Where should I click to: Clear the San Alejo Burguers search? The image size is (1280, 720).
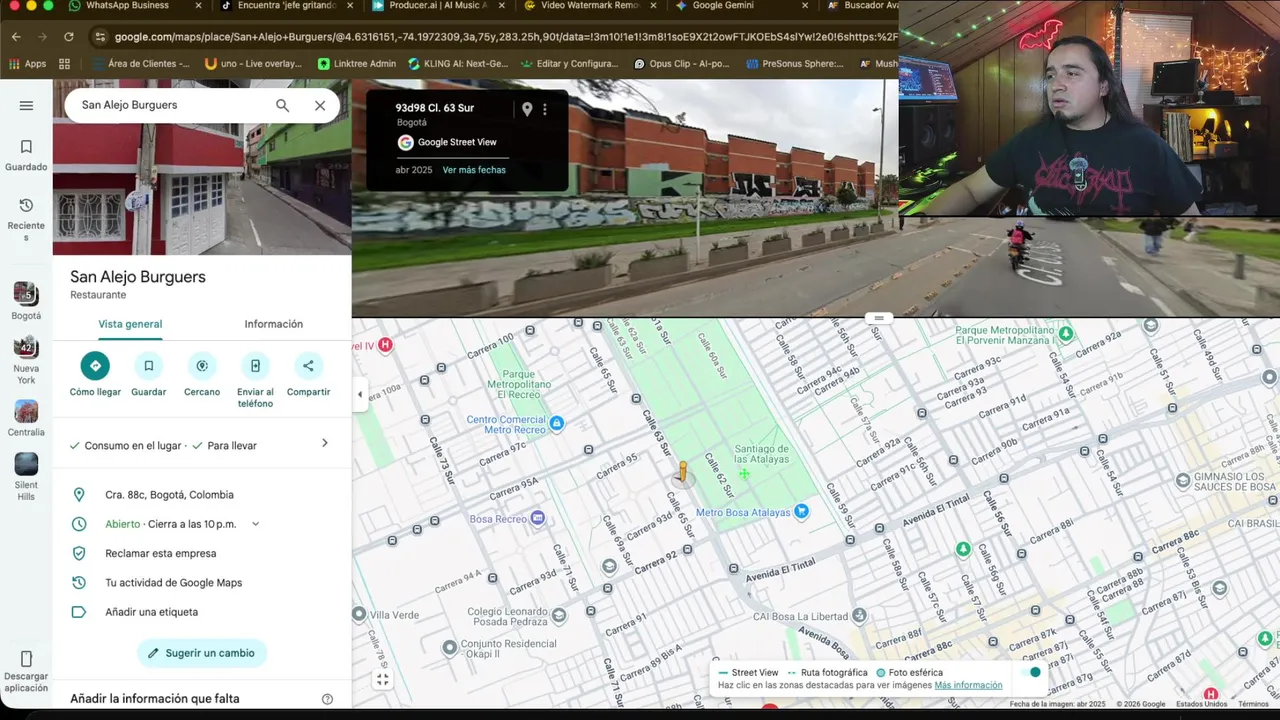[320, 105]
